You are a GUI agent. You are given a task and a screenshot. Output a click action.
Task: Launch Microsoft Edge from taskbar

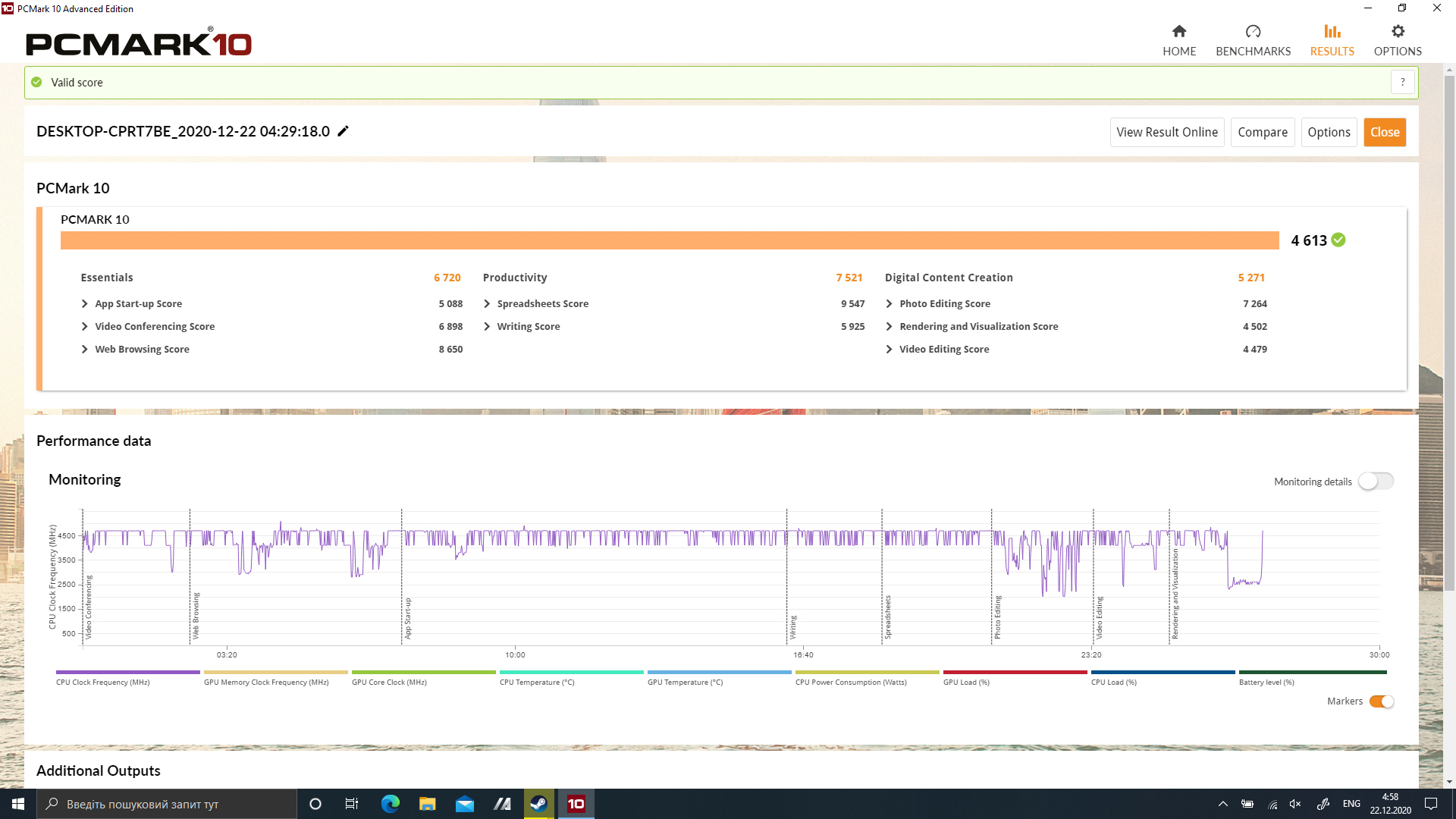[x=390, y=804]
